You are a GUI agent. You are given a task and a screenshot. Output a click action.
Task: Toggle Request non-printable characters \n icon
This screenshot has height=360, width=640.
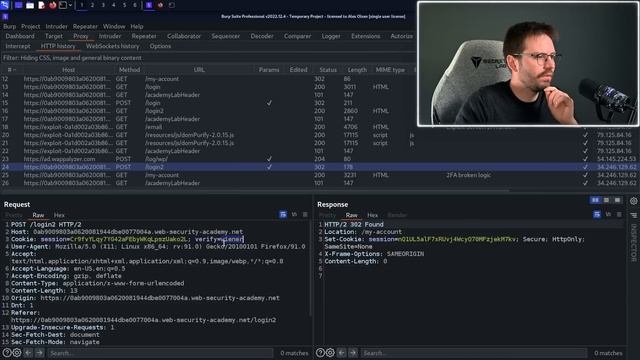point(294,214)
